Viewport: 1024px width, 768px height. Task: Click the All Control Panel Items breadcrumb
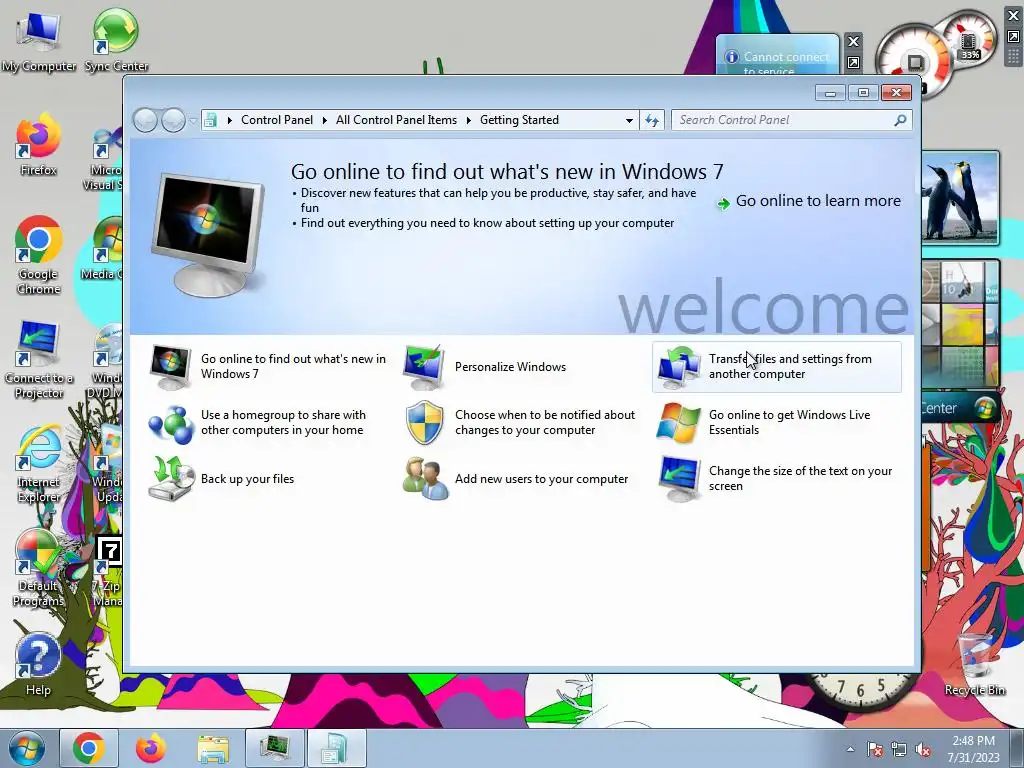coord(396,120)
